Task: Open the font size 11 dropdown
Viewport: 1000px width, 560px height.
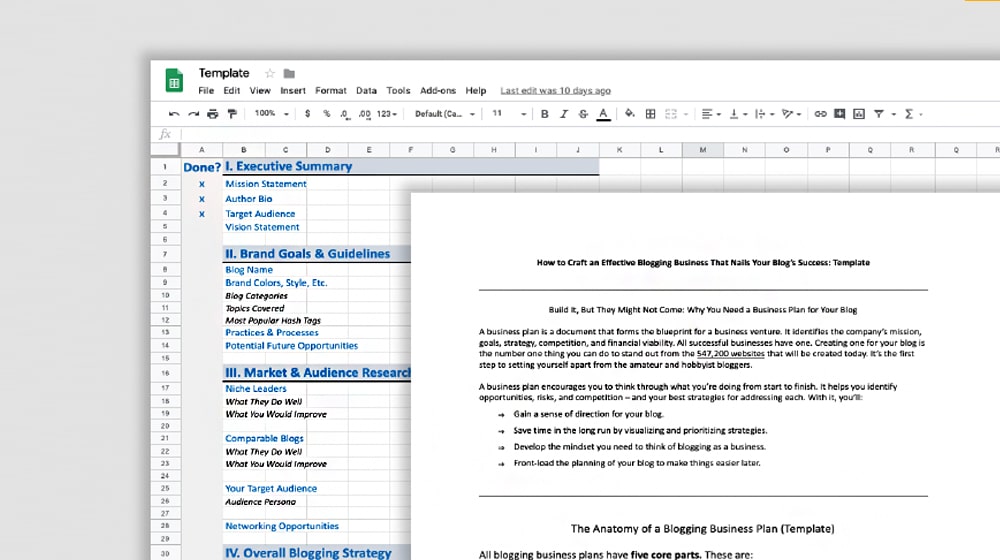Action: pyautogui.click(x=506, y=114)
